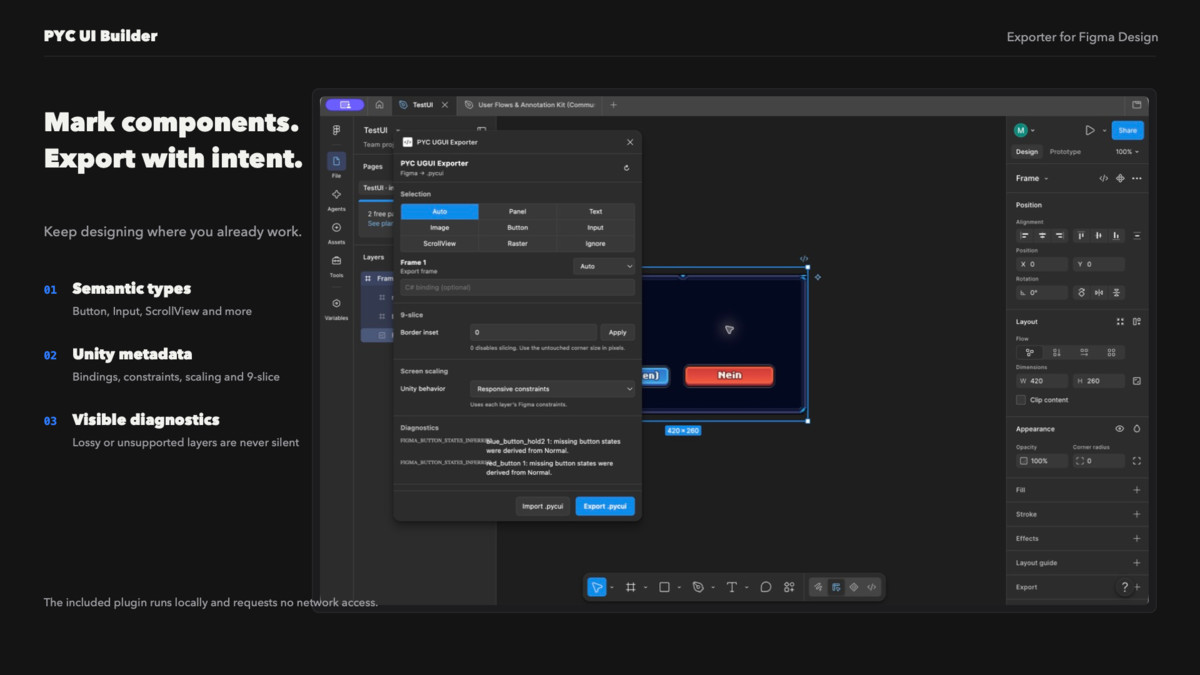
Task: Open the Figma main menu logo
Action: pos(336,130)
